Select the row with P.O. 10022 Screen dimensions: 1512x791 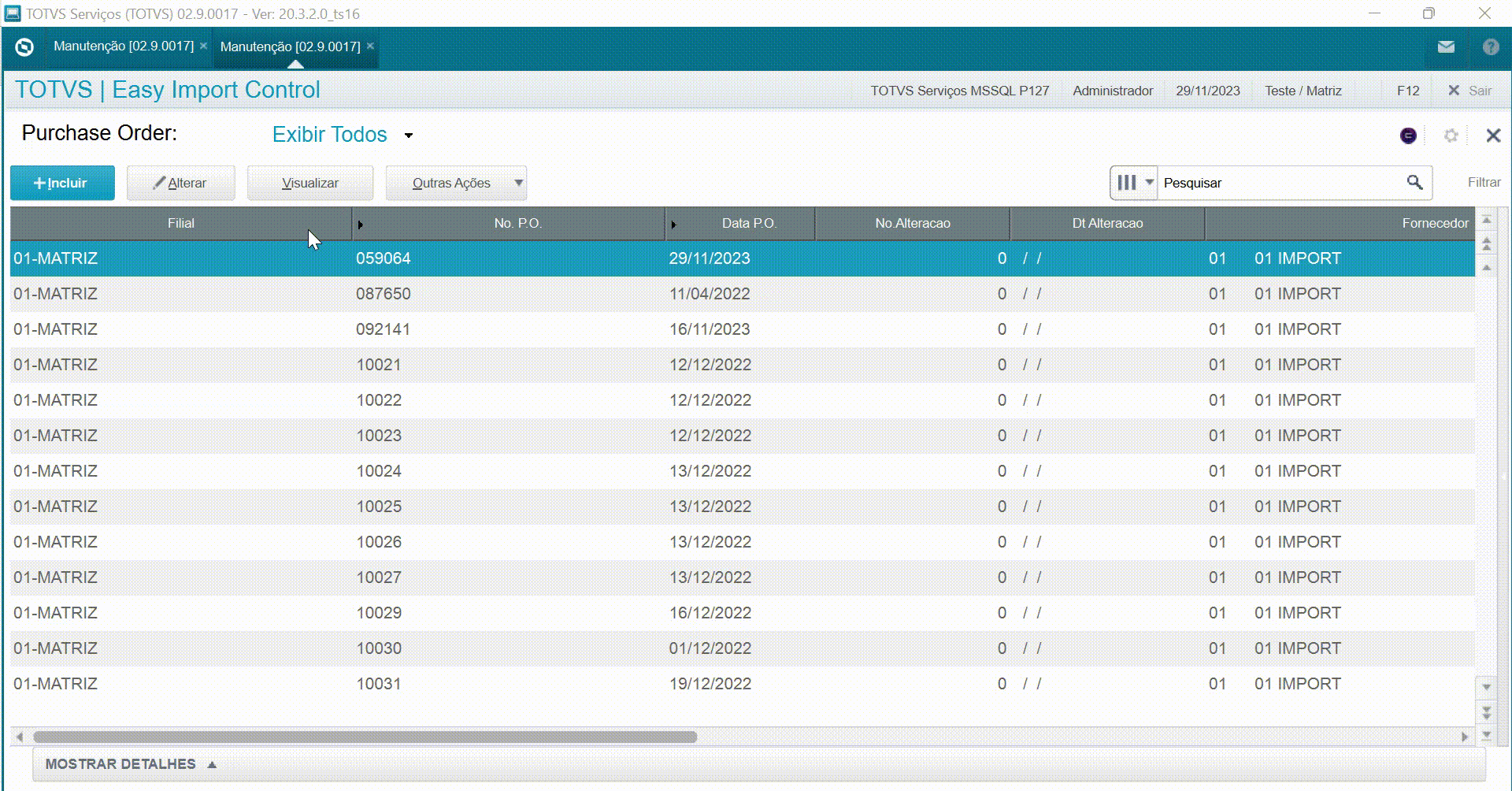tap(742, 400)
